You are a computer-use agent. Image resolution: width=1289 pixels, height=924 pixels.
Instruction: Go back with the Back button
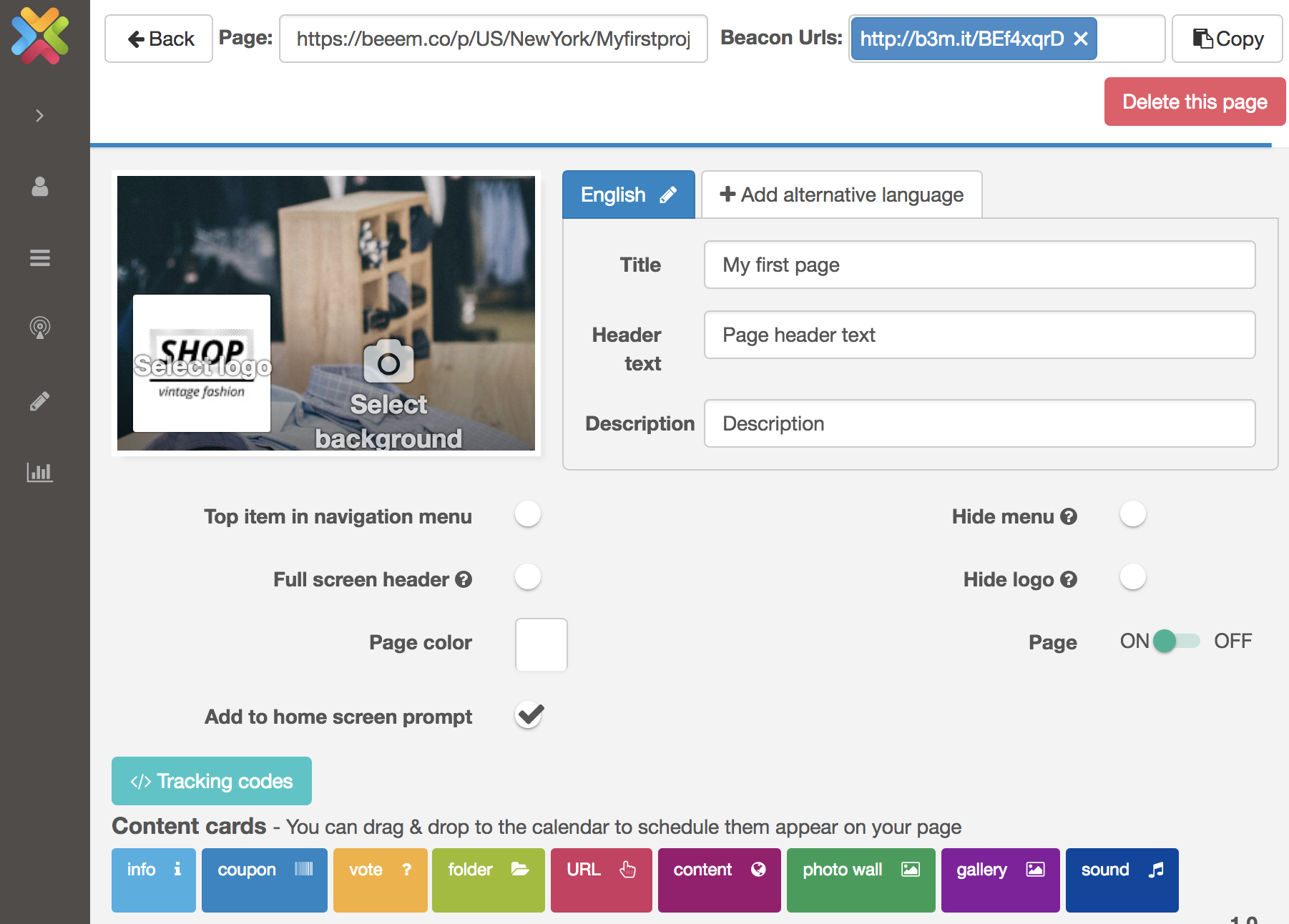(159, 39)
